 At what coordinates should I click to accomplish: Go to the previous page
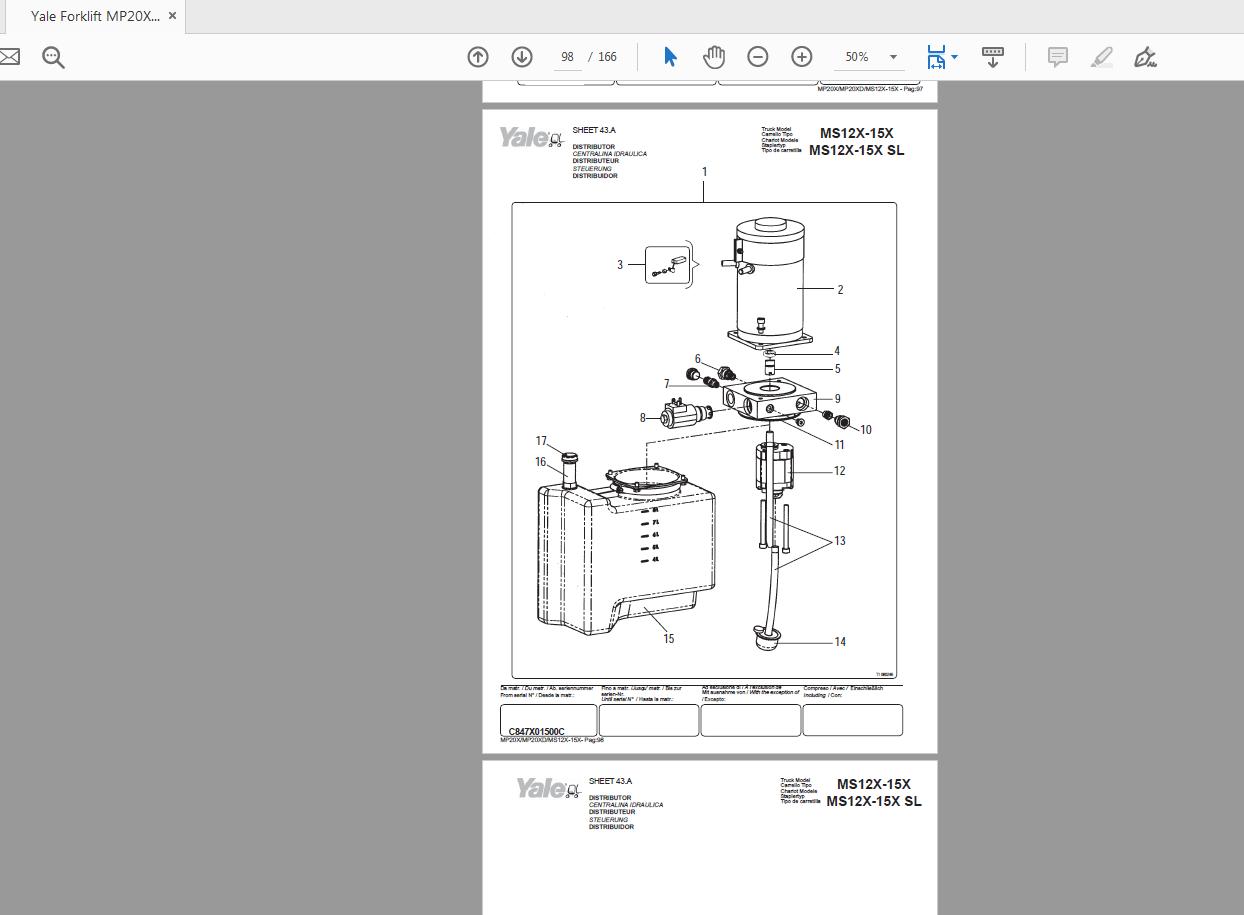[x=478, y=57]
